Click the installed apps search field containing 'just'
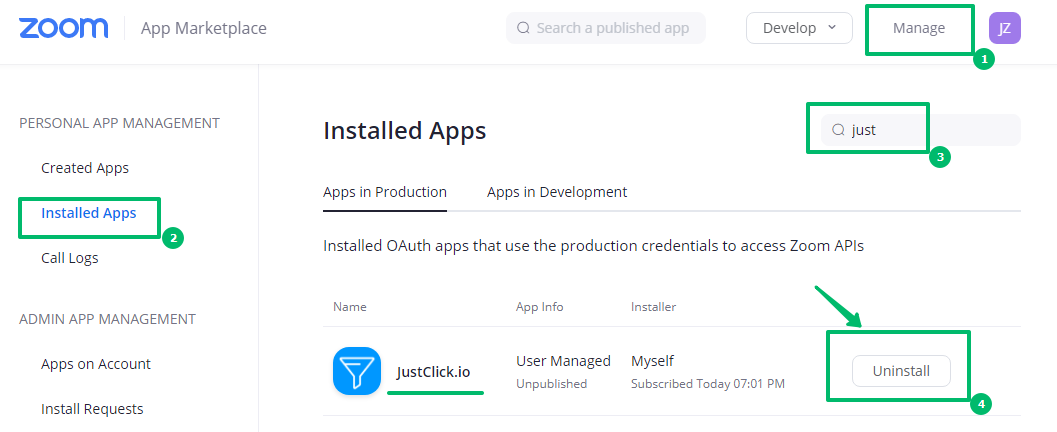The height and width of the screenshot is (432, 1057). [921, 130]
